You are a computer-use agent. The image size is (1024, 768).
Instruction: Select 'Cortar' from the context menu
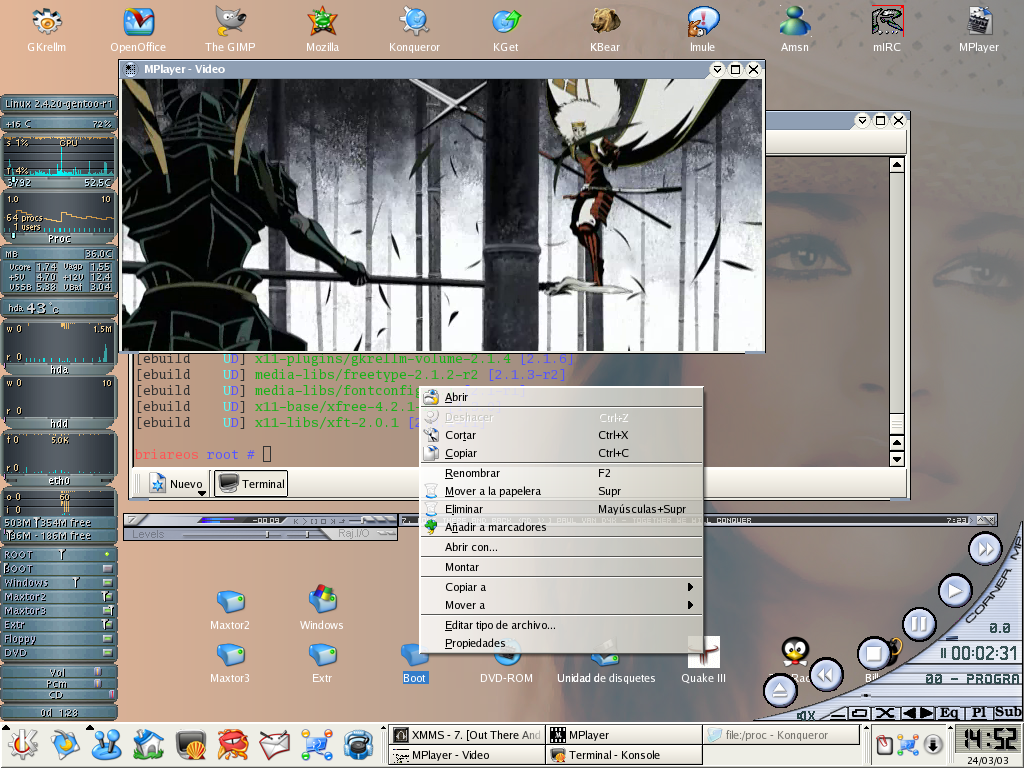tap(562, 435)
